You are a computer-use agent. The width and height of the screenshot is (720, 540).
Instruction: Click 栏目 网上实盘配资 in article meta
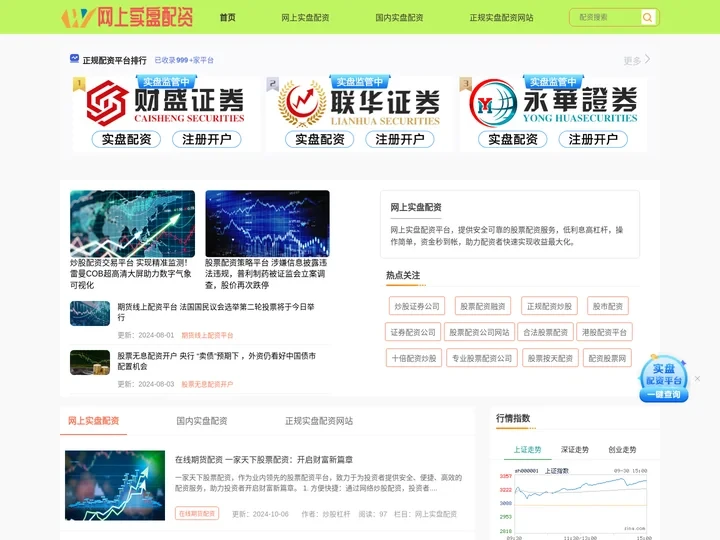pyautogui.click(x=425, y=514)
